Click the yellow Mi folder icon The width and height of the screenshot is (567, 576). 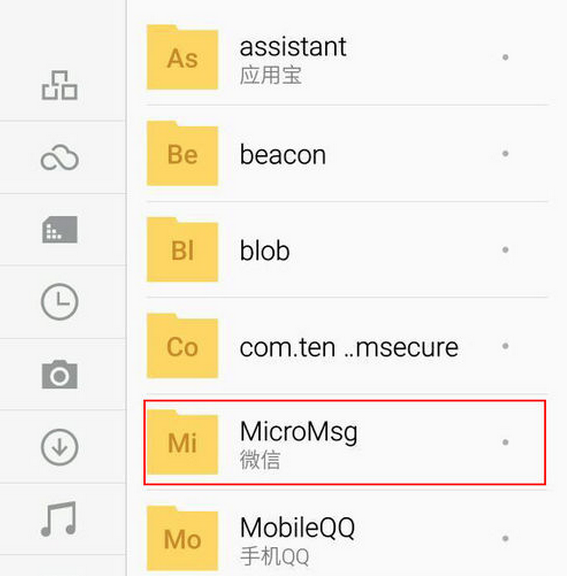coord(183,442)
